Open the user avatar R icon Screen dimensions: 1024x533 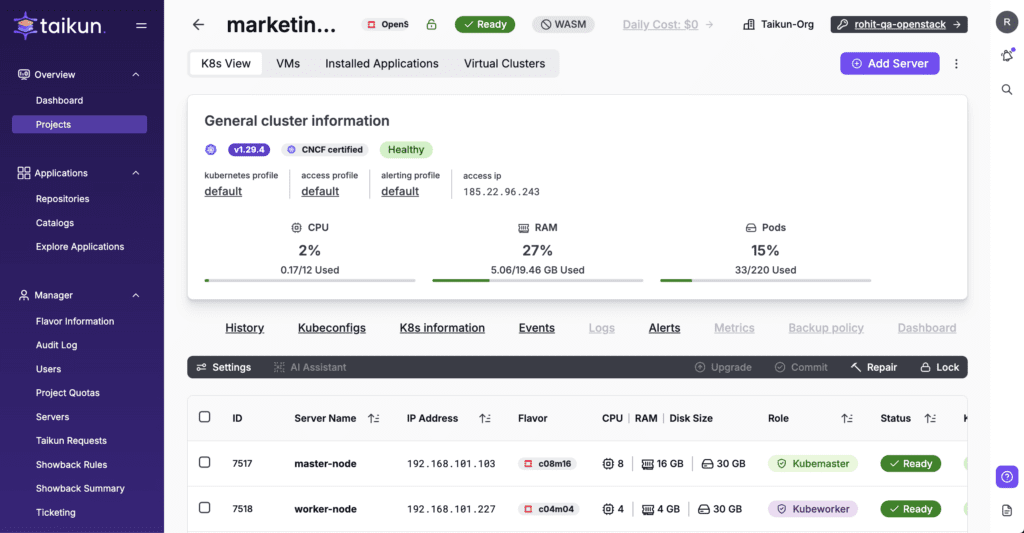tap(1007, 24)
